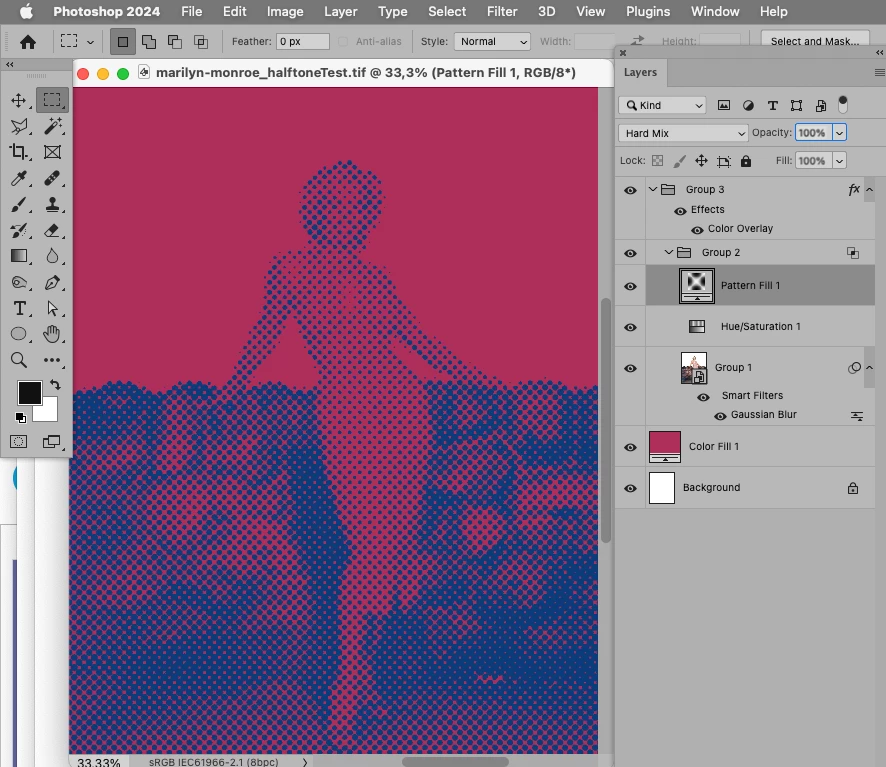
Task: Choose New Selection mode in options bar
Action: click(x=123, y=41)
